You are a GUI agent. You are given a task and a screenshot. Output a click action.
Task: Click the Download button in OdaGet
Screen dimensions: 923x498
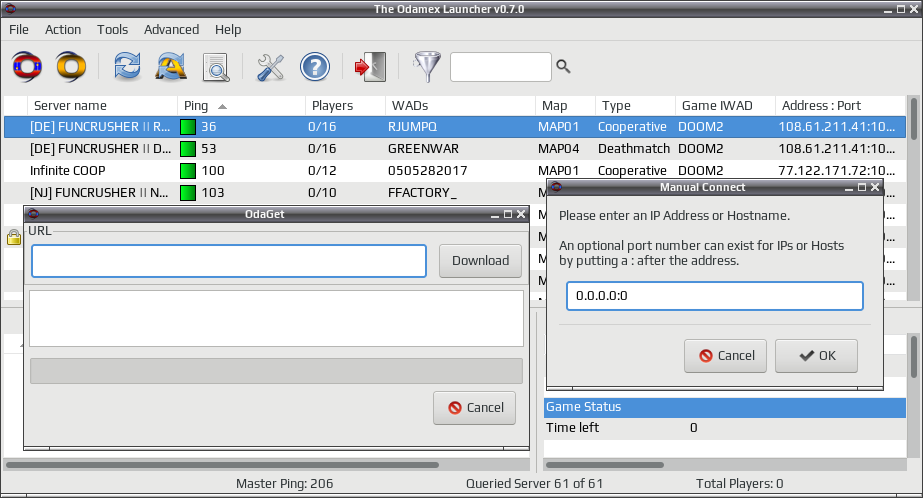coord(480,261)
